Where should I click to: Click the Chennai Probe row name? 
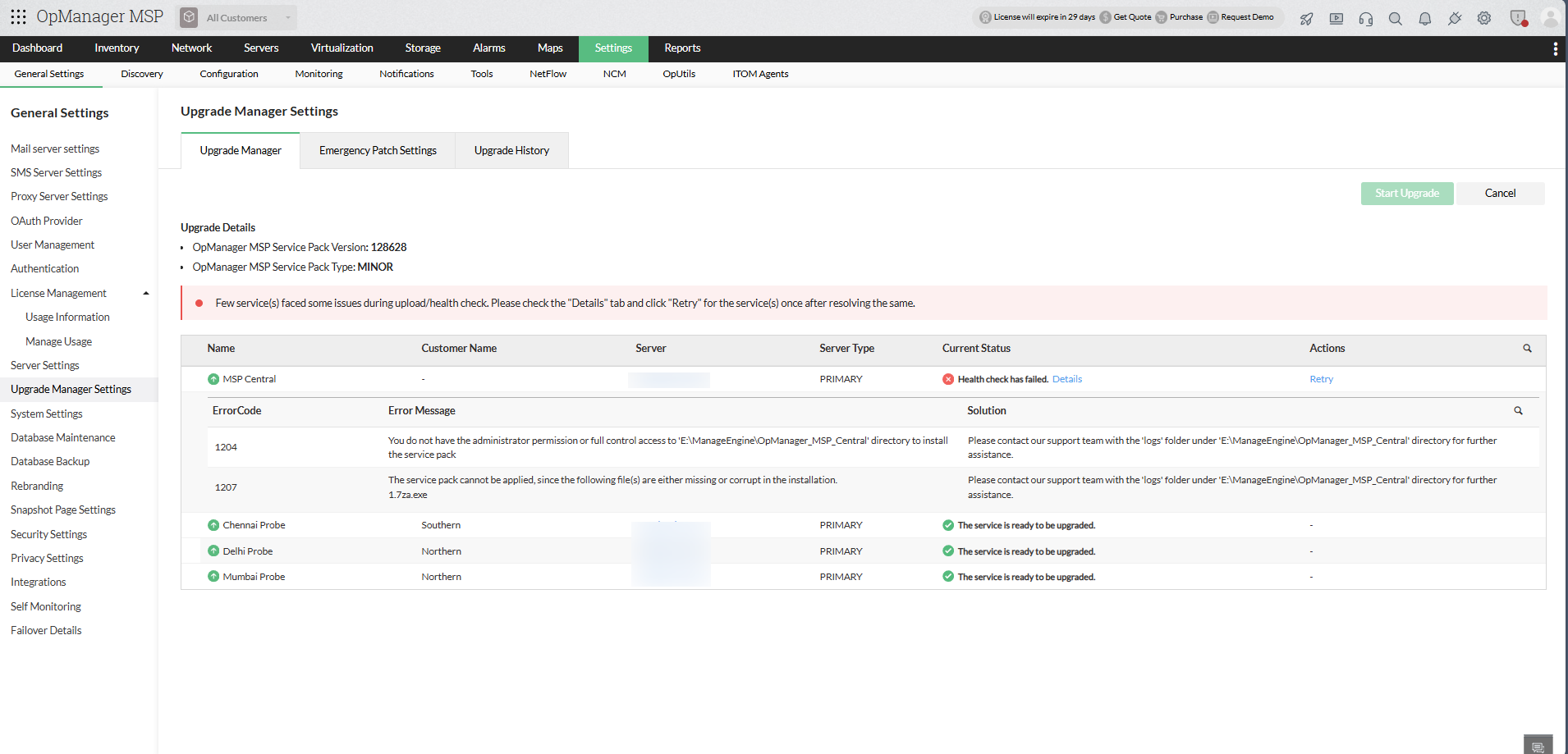tap(254, 525)
